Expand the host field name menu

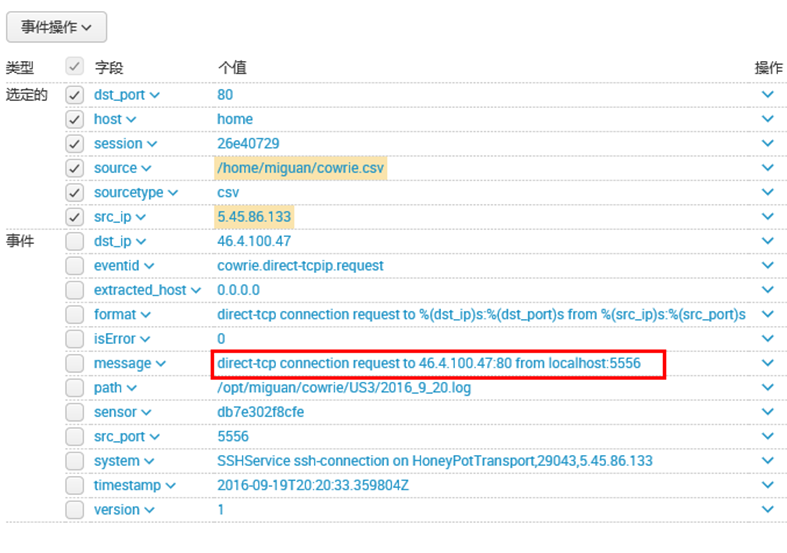point(115,119)
